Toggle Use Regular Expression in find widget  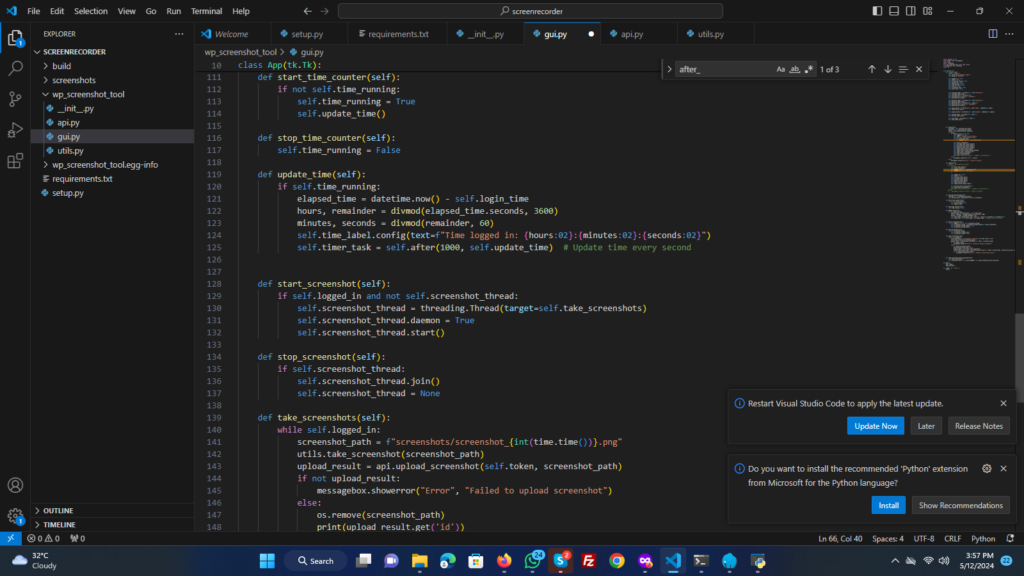[809, 69]
